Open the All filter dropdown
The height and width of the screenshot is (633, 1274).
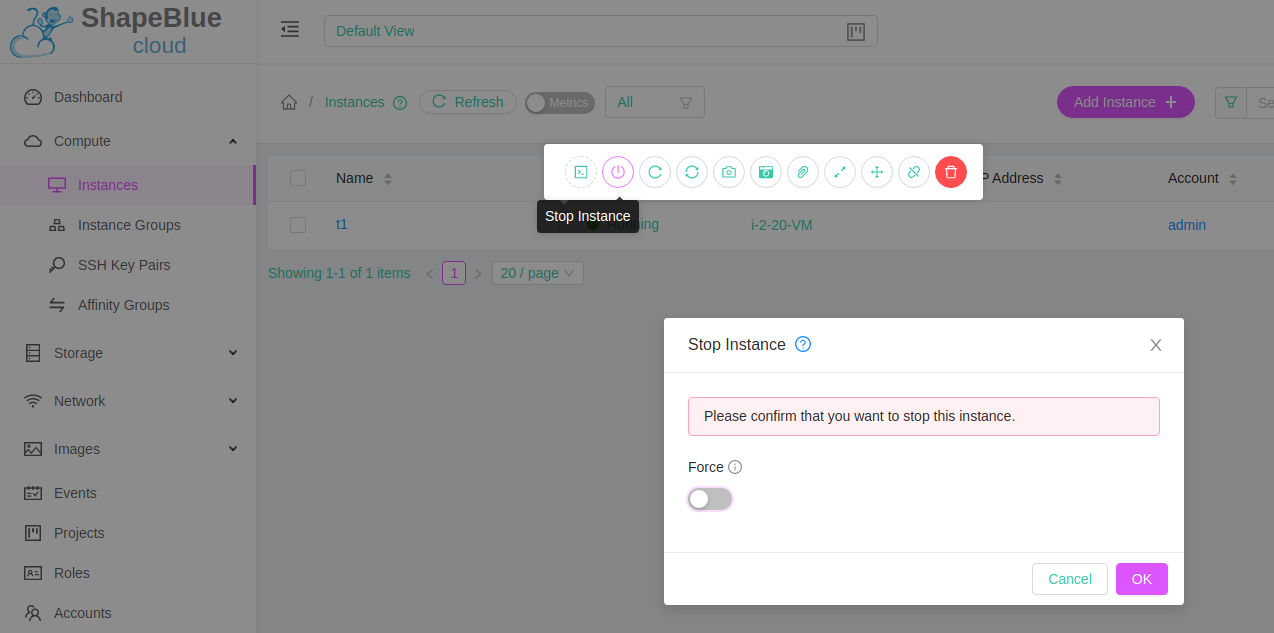655,102
